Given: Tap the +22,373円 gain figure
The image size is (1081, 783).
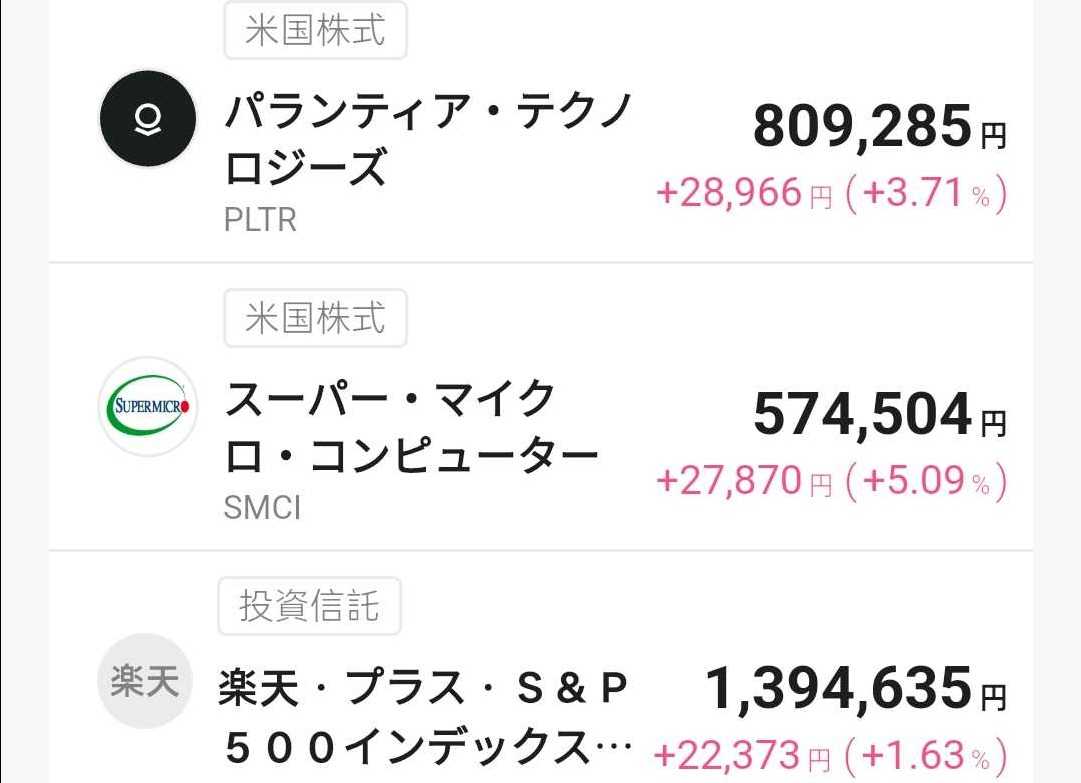Looking at the screenshot, I should click(743, 755).
